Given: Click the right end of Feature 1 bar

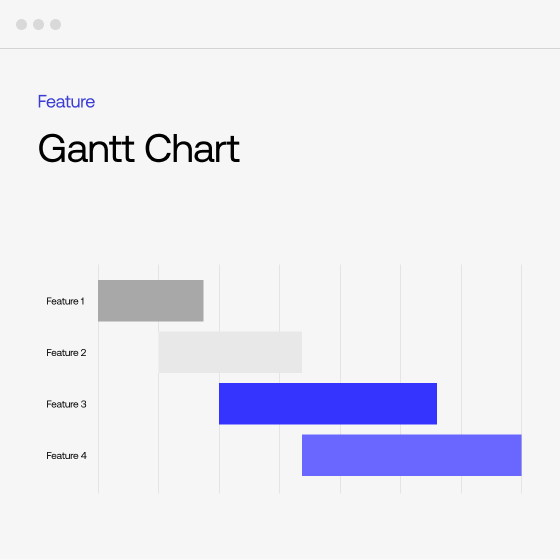Looking at the screenshot, I should [x=201, y=301].
